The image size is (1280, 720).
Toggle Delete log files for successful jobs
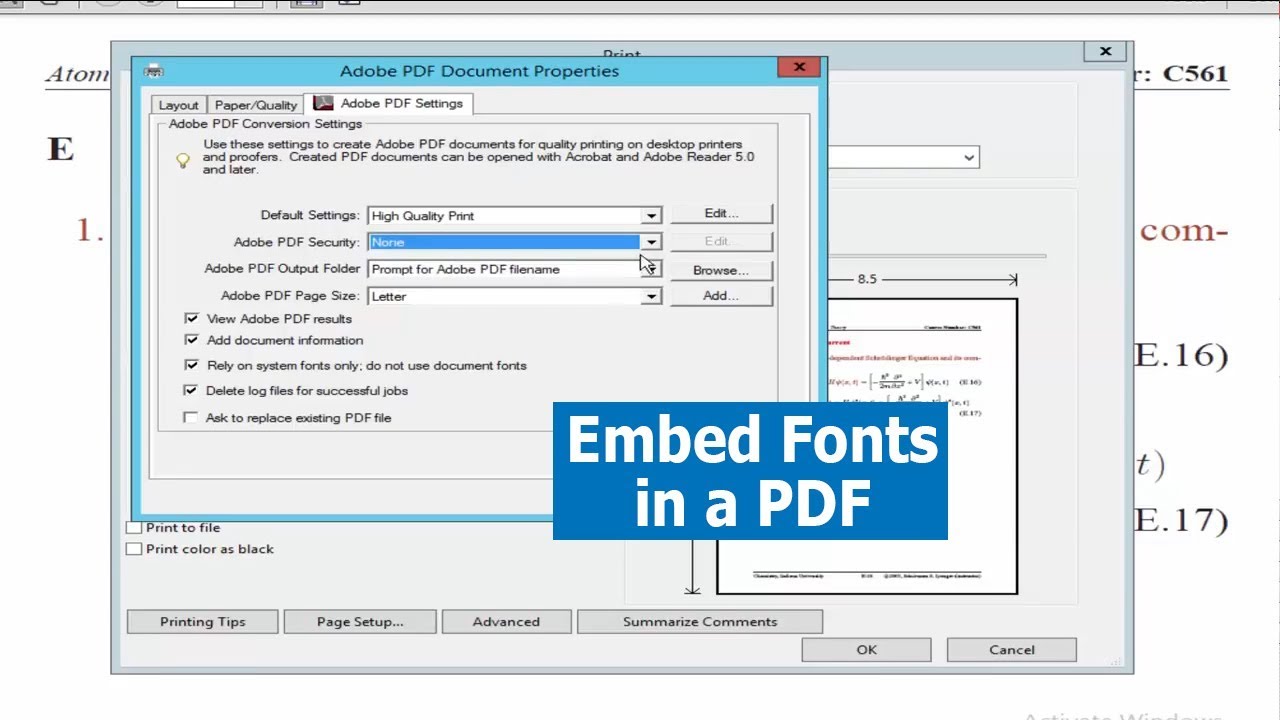191,390
